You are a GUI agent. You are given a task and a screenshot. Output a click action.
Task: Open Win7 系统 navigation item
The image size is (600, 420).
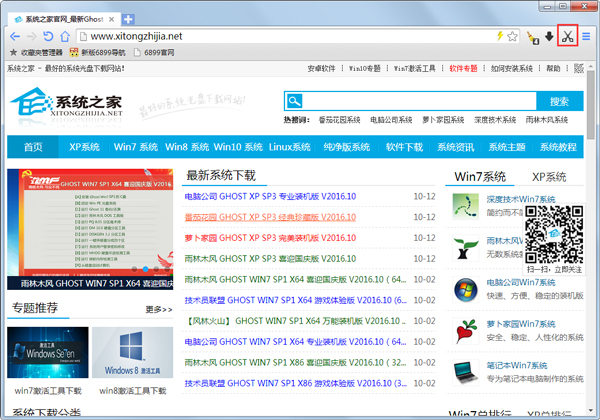click(x=136, y=147)
